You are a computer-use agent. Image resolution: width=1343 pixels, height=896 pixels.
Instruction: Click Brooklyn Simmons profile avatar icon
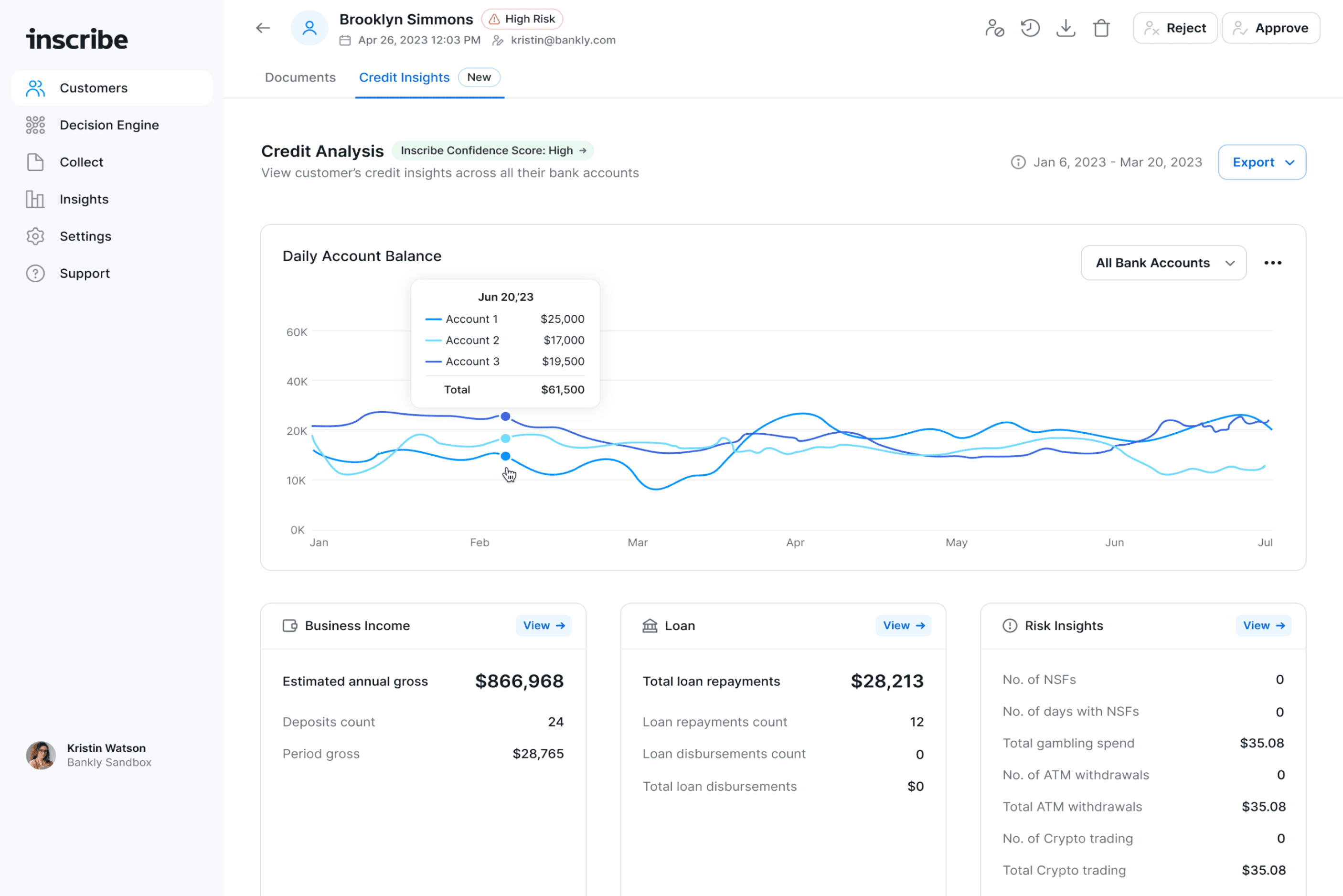pyautogui.click(x=309, y=28)
